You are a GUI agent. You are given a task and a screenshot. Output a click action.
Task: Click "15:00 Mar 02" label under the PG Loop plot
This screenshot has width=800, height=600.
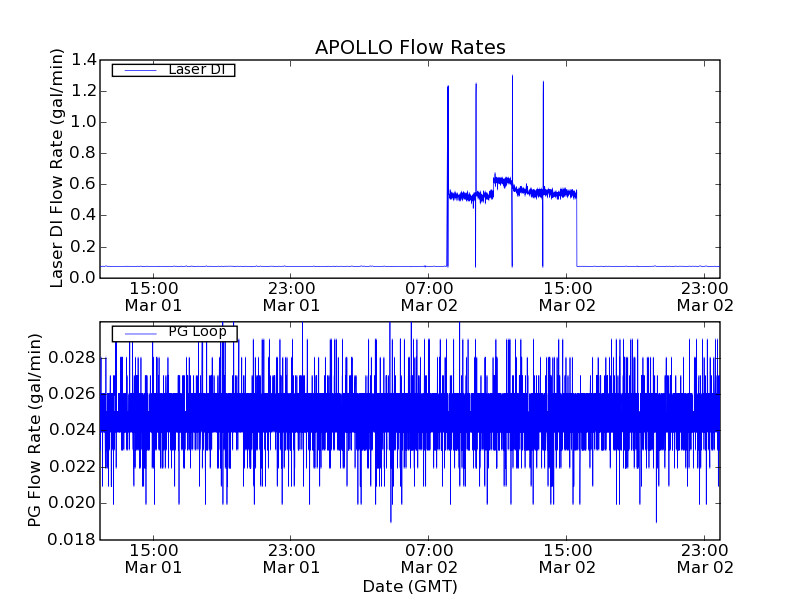pyautogui.click(x=567, y=559)
